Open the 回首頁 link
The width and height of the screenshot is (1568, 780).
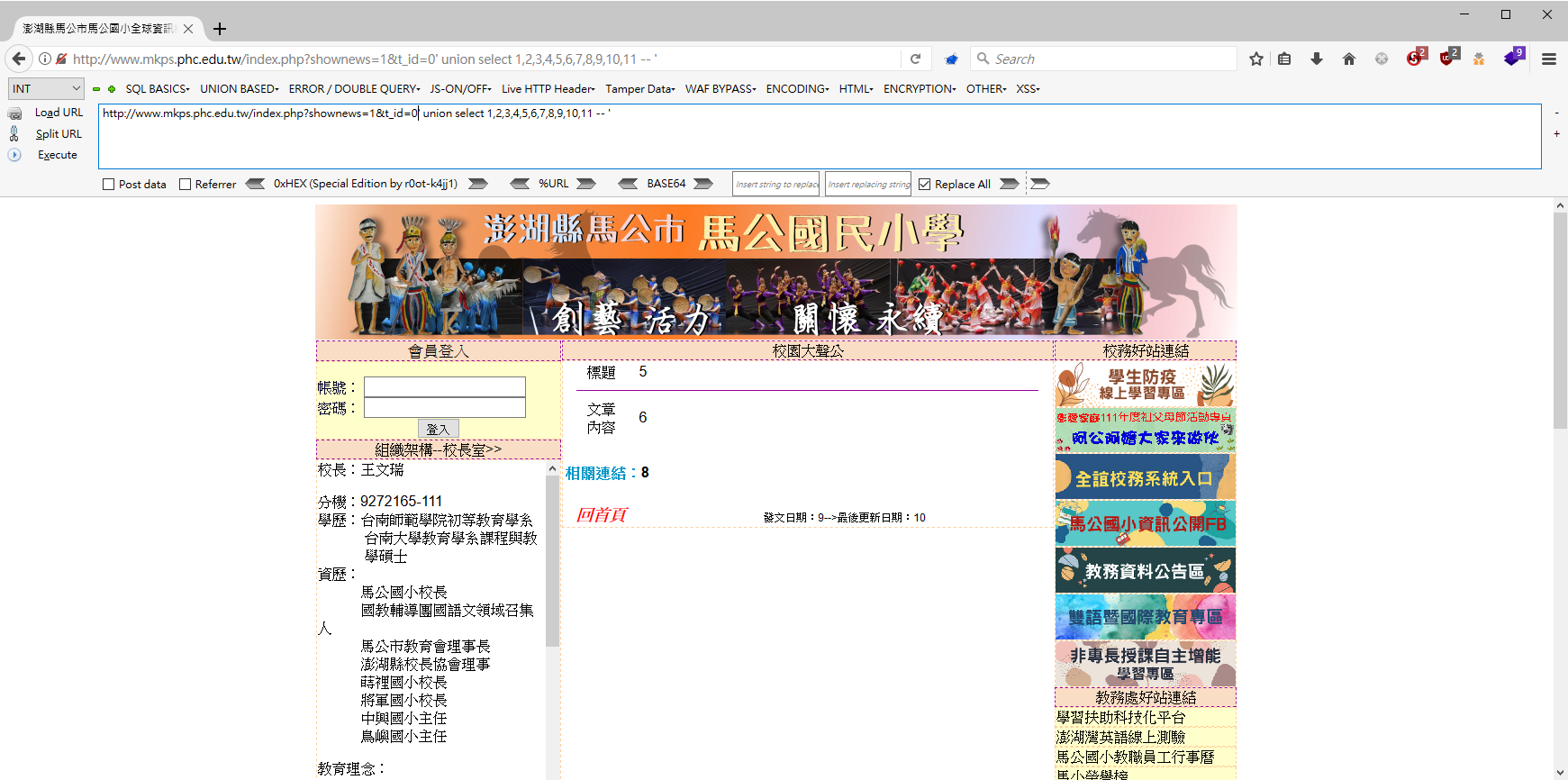(x=602, y=515)
